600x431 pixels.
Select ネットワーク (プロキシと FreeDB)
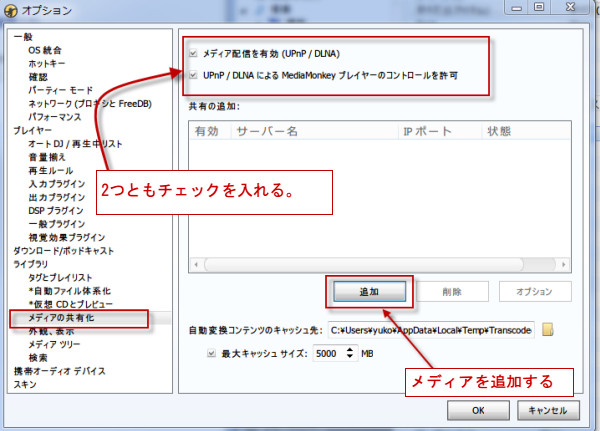90,104
